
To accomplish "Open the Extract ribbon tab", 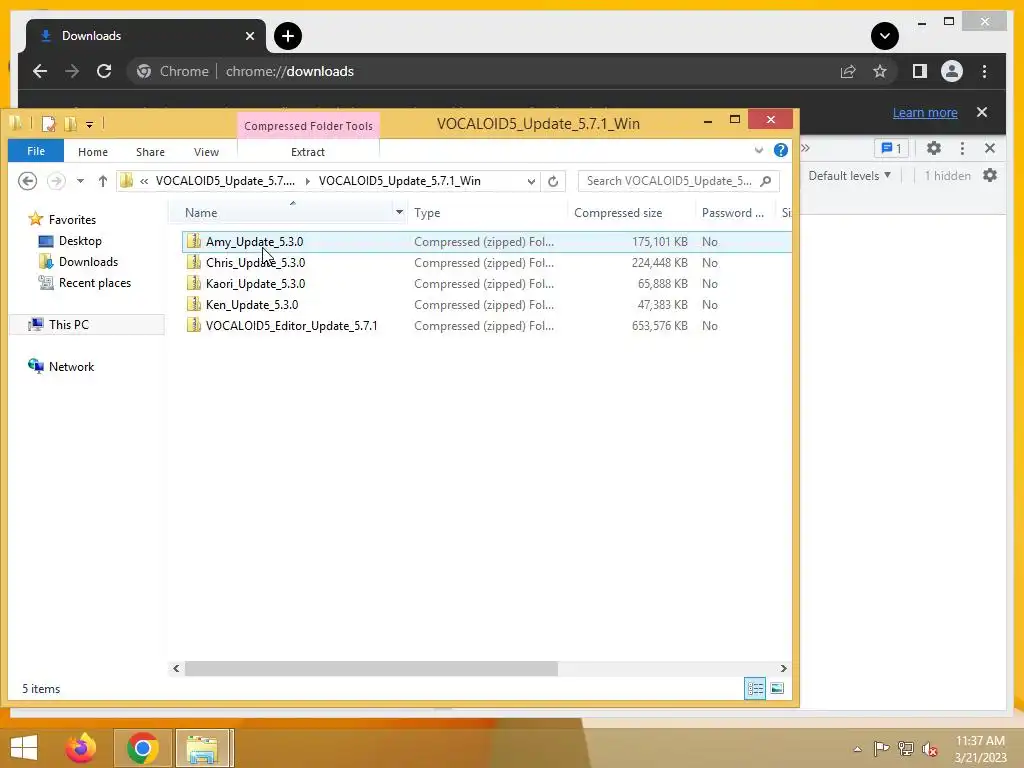I will click(x=308, y=152).
